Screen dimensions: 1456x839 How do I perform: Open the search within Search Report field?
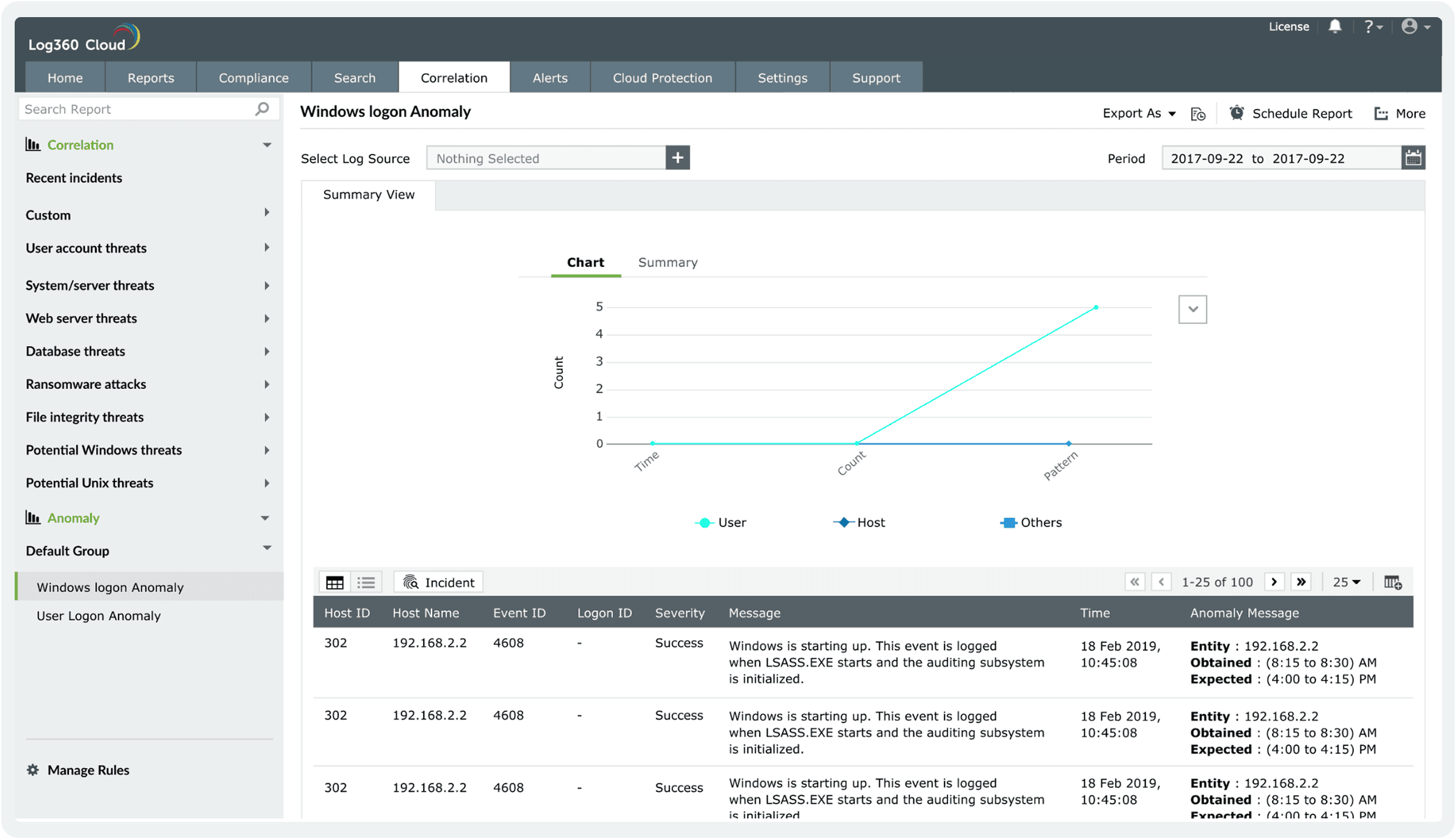pyautogui.click(x=262, y=109)
